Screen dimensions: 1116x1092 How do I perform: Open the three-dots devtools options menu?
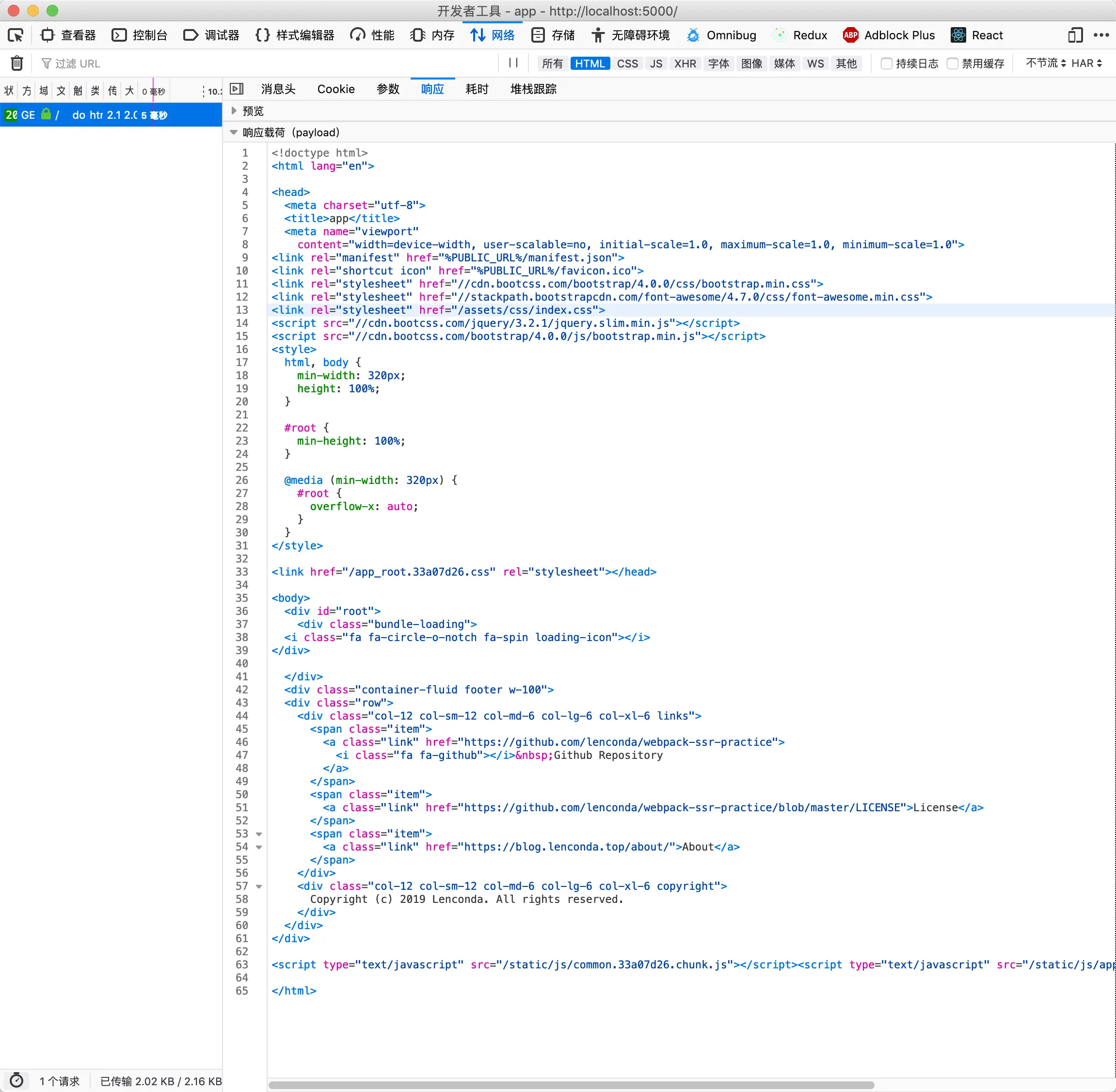[1100, 35]
